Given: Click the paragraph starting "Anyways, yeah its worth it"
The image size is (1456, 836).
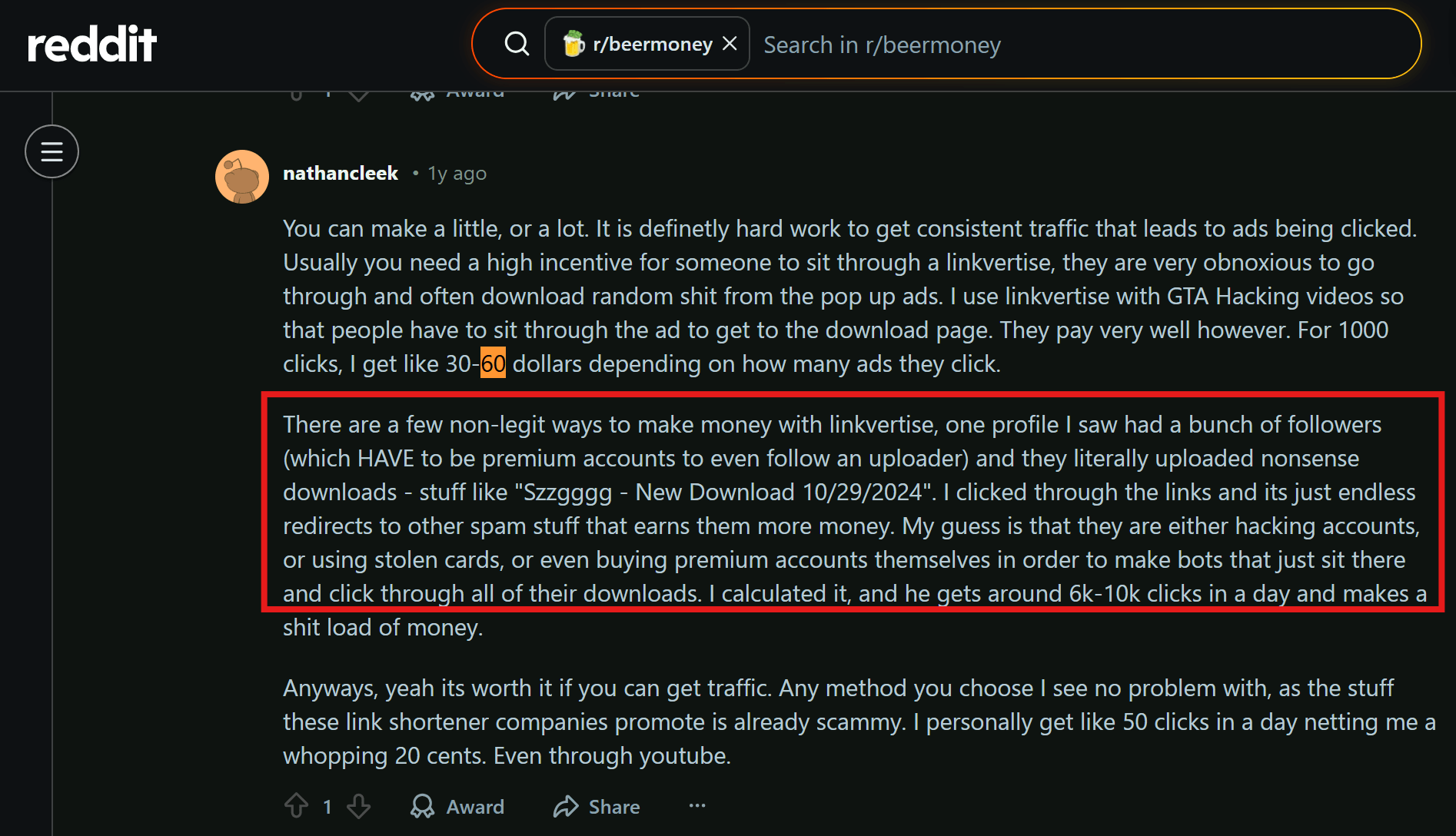Looking at the screenshot, I should pos(846,722).
